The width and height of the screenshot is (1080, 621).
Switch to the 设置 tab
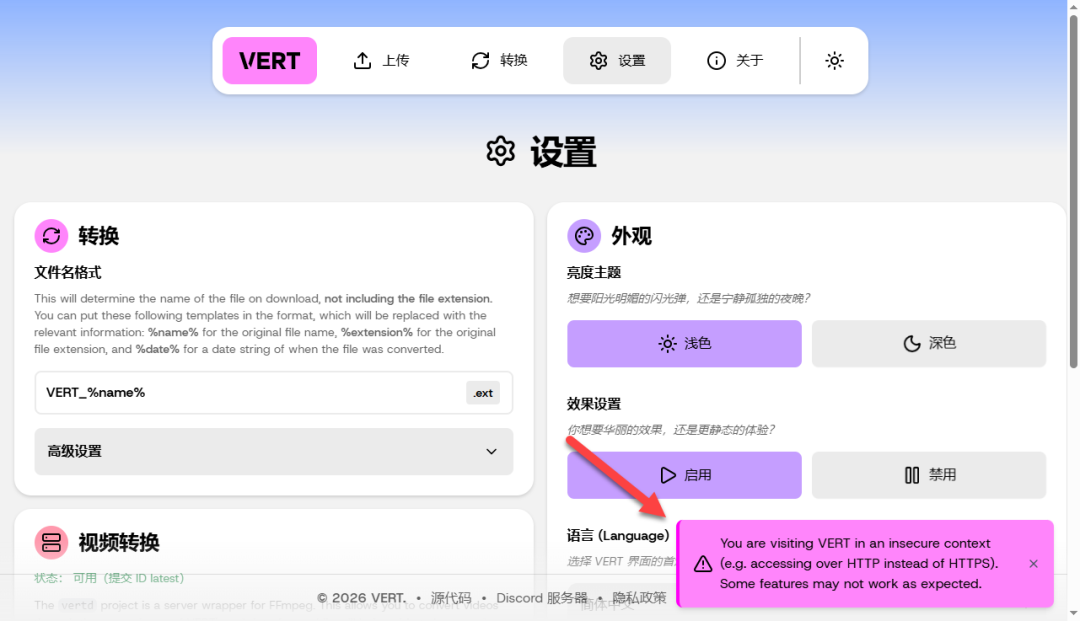(x=616, y=60)
